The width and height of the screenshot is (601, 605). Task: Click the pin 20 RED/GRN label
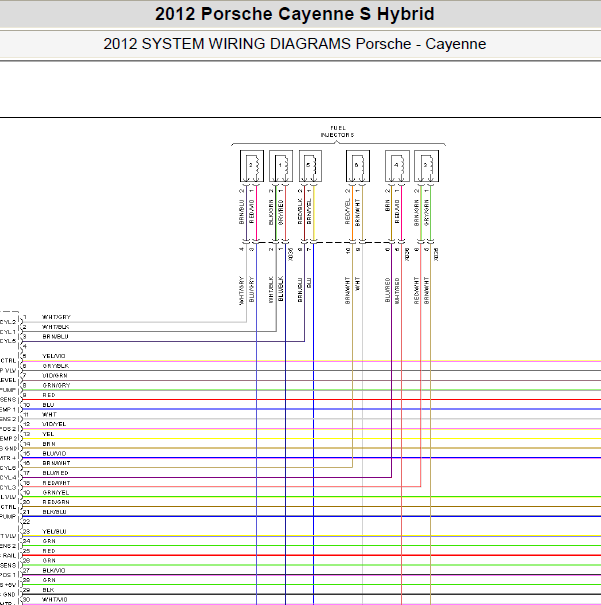[x=56, y=502]
